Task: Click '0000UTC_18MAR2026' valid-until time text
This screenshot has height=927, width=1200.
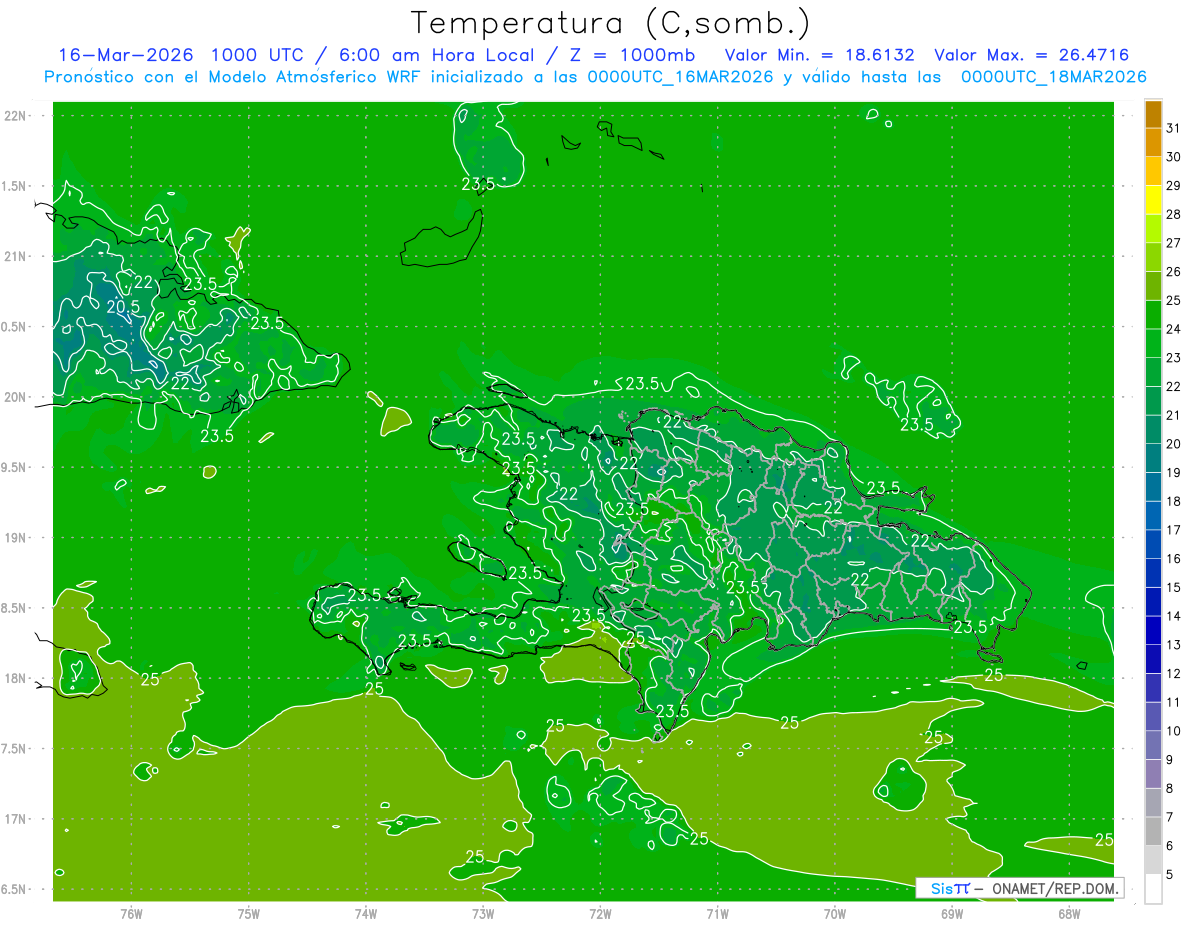Action: (1053, 77)
